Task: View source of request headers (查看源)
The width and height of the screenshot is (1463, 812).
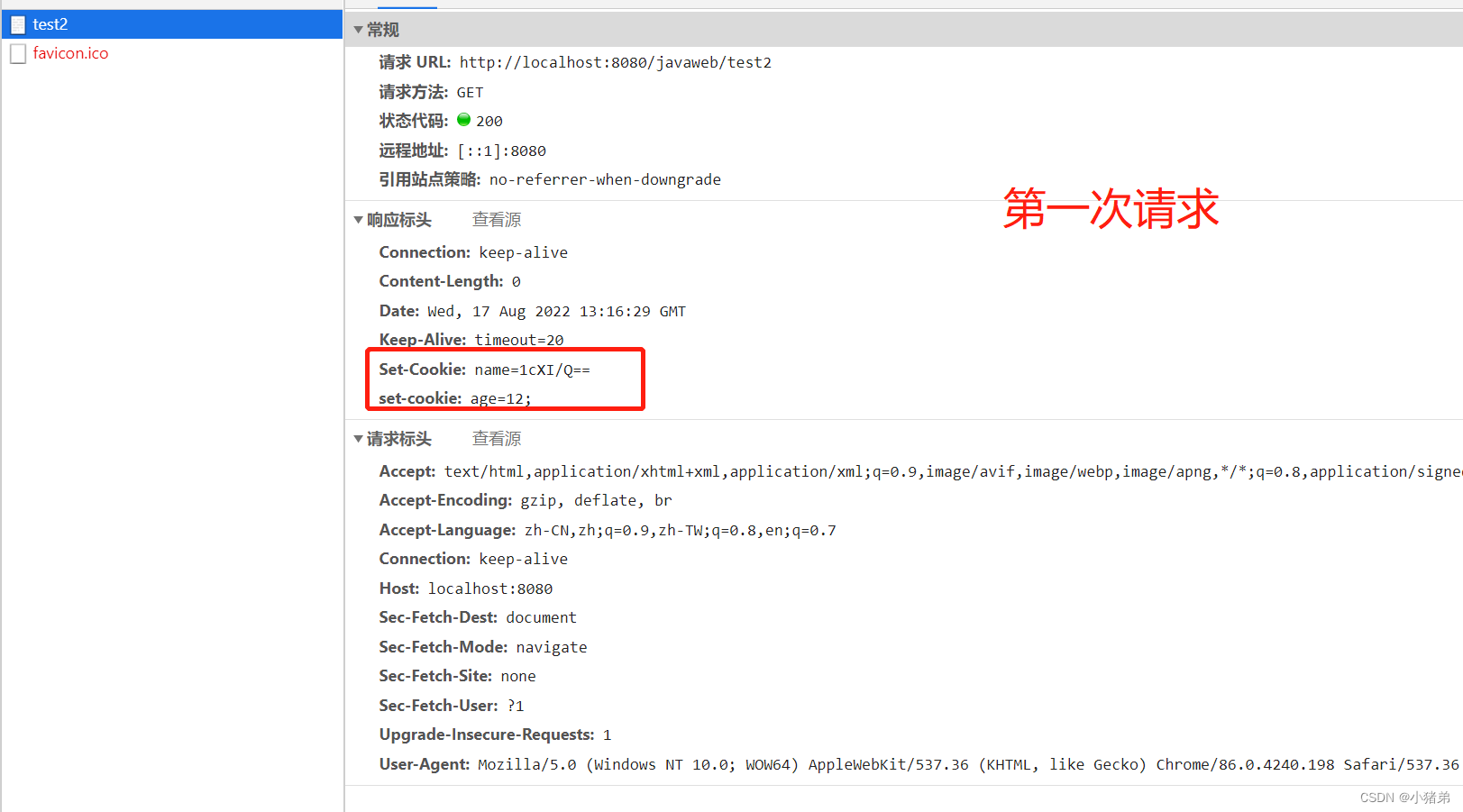Action: 497,439
